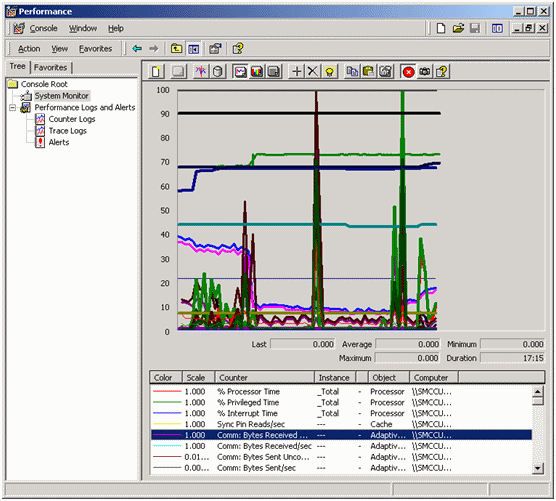Open the Console menu

[x=43, y=28]
